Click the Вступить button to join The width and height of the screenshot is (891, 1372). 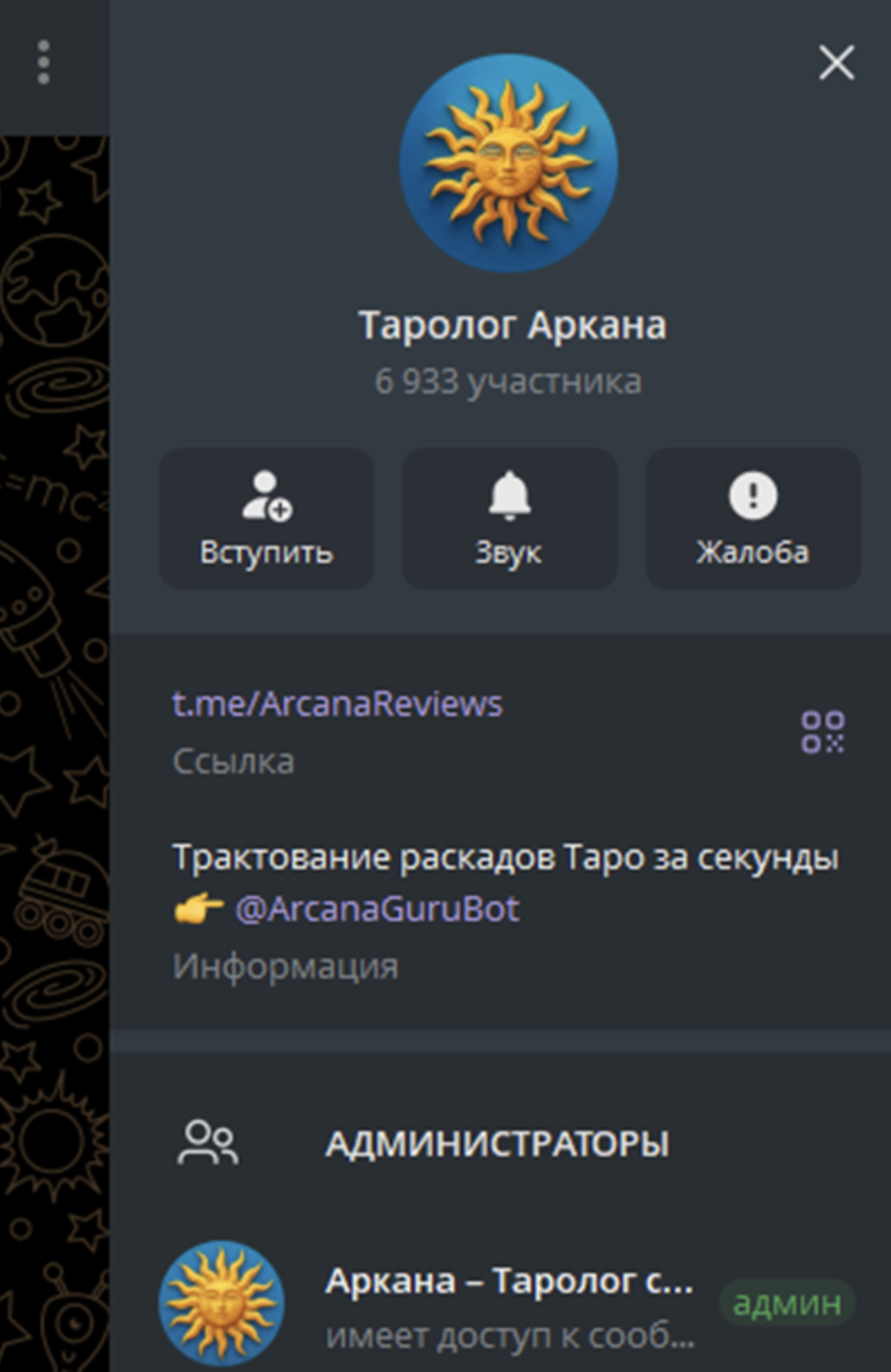[x=266, y=519]
